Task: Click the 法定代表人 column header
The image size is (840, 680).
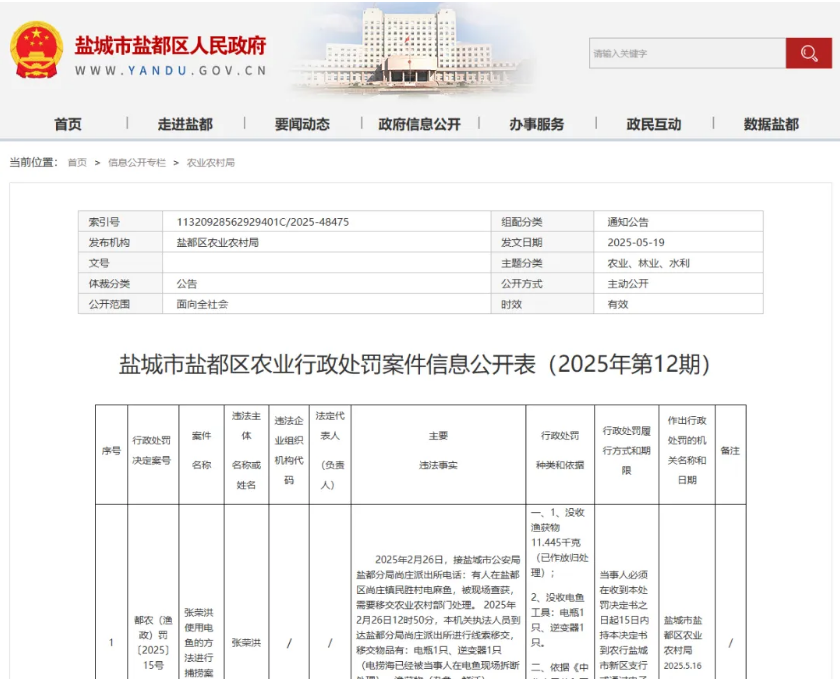Action: point(330,454)
